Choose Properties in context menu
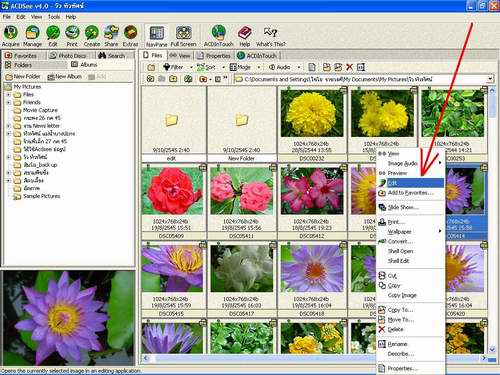The image size is (500, 375). point(411,369)
